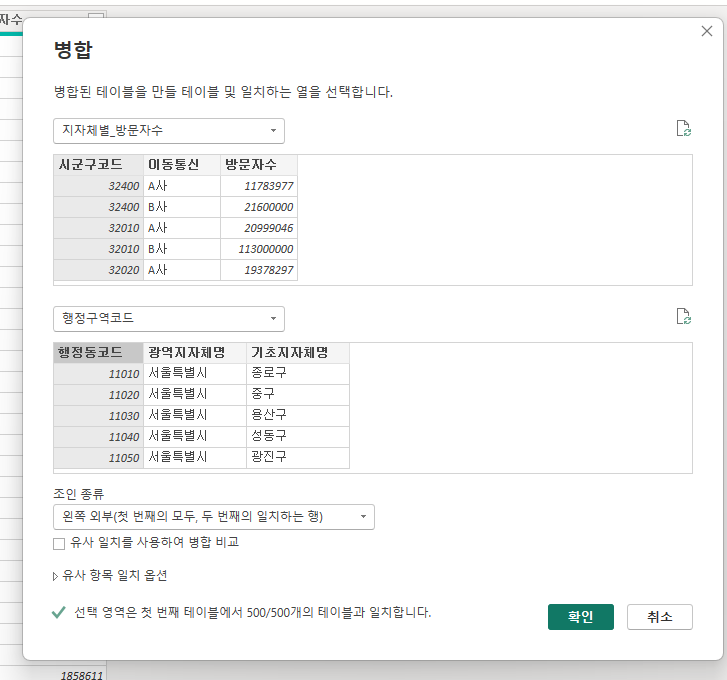
Task: Click 서울특별시 cell in row 11050
Action: [x=195, y=458]
